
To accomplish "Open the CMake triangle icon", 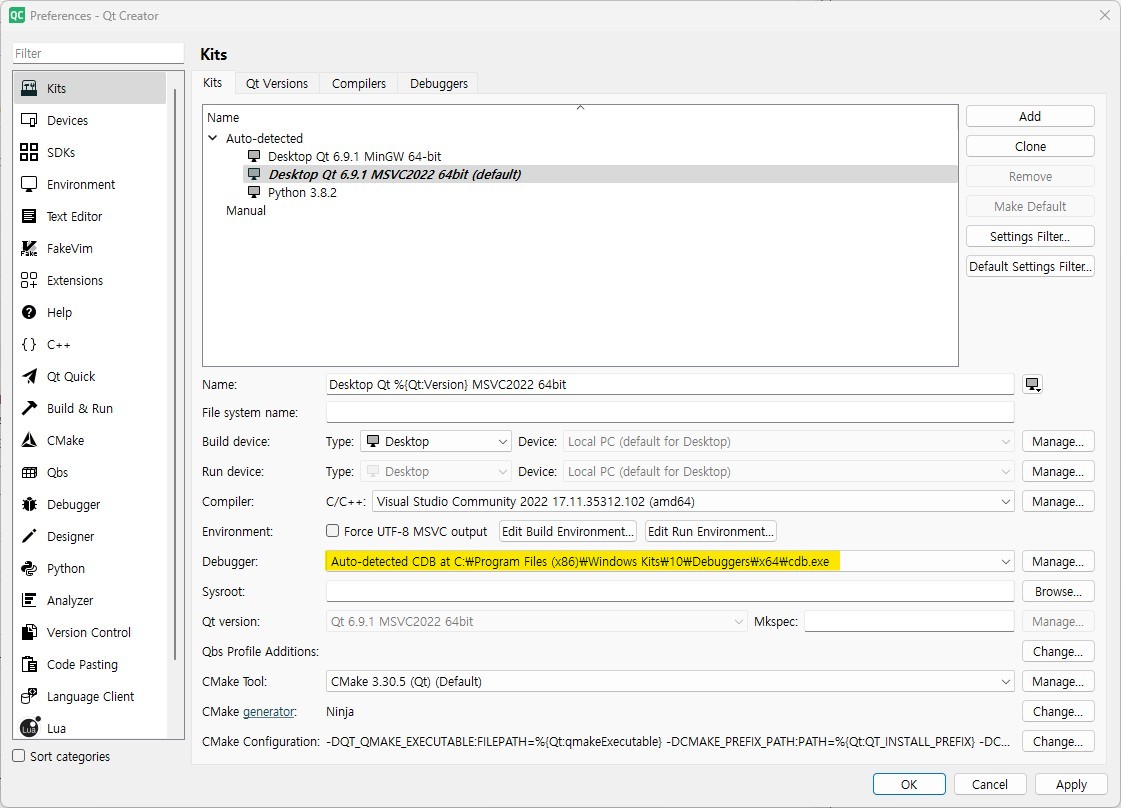I will [29, 440].
